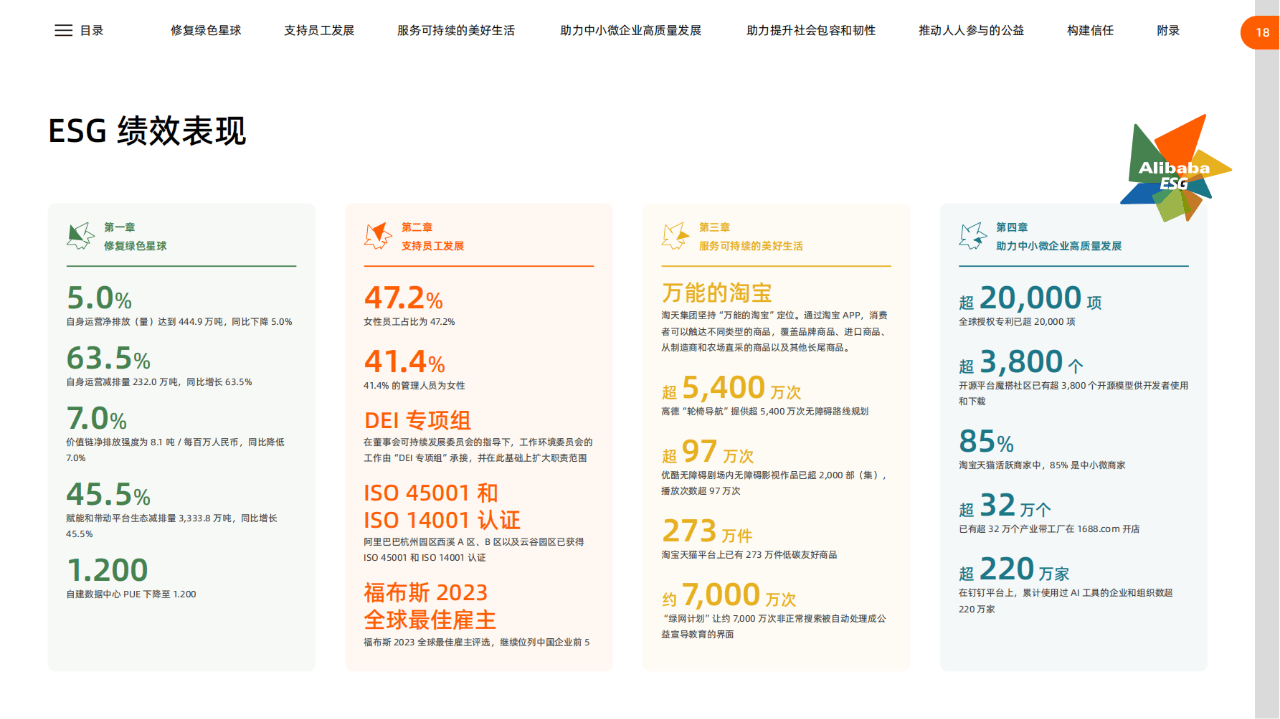Go to 推动人人参与的公益 in the top navigation

tap(971, 31)
